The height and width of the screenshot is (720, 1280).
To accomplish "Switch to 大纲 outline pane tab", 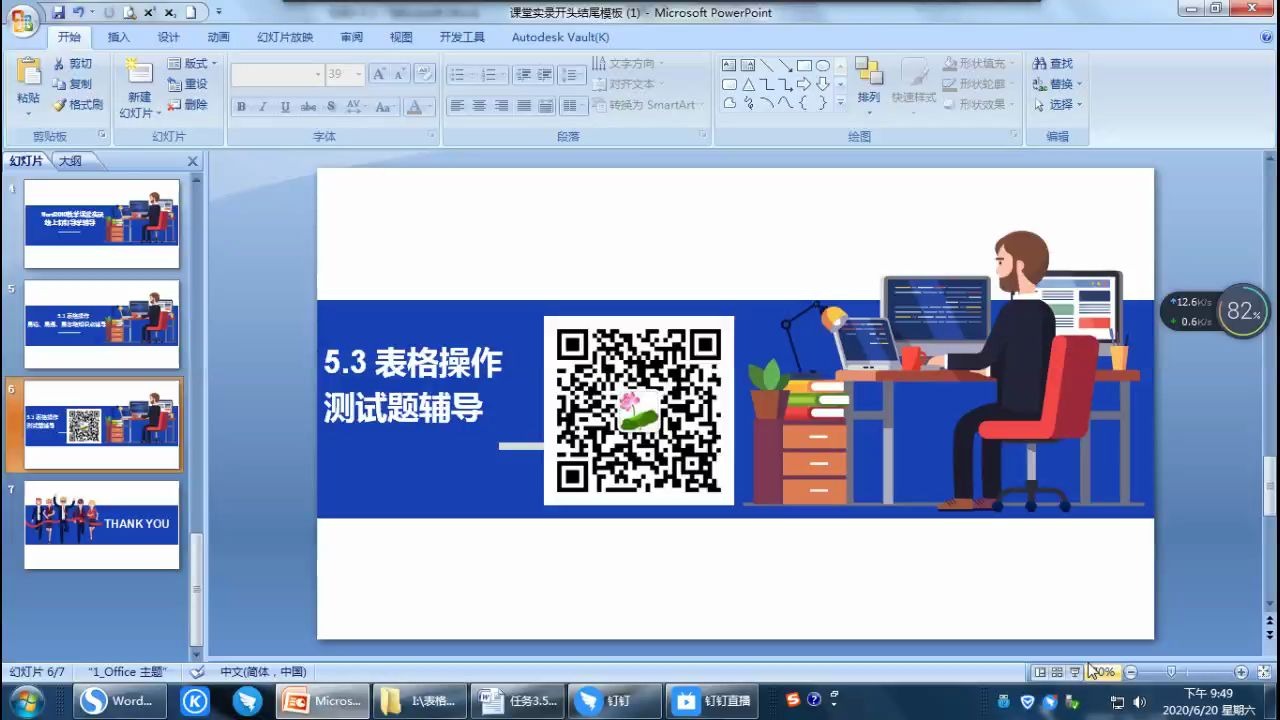I will pyautogui.click(x=69, y=161).
